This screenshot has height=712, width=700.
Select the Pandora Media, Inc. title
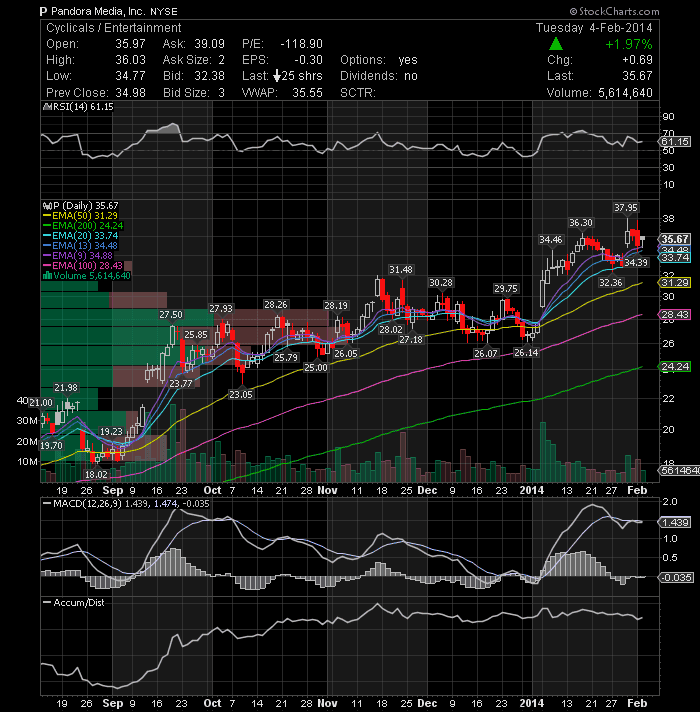pos(99,11)
